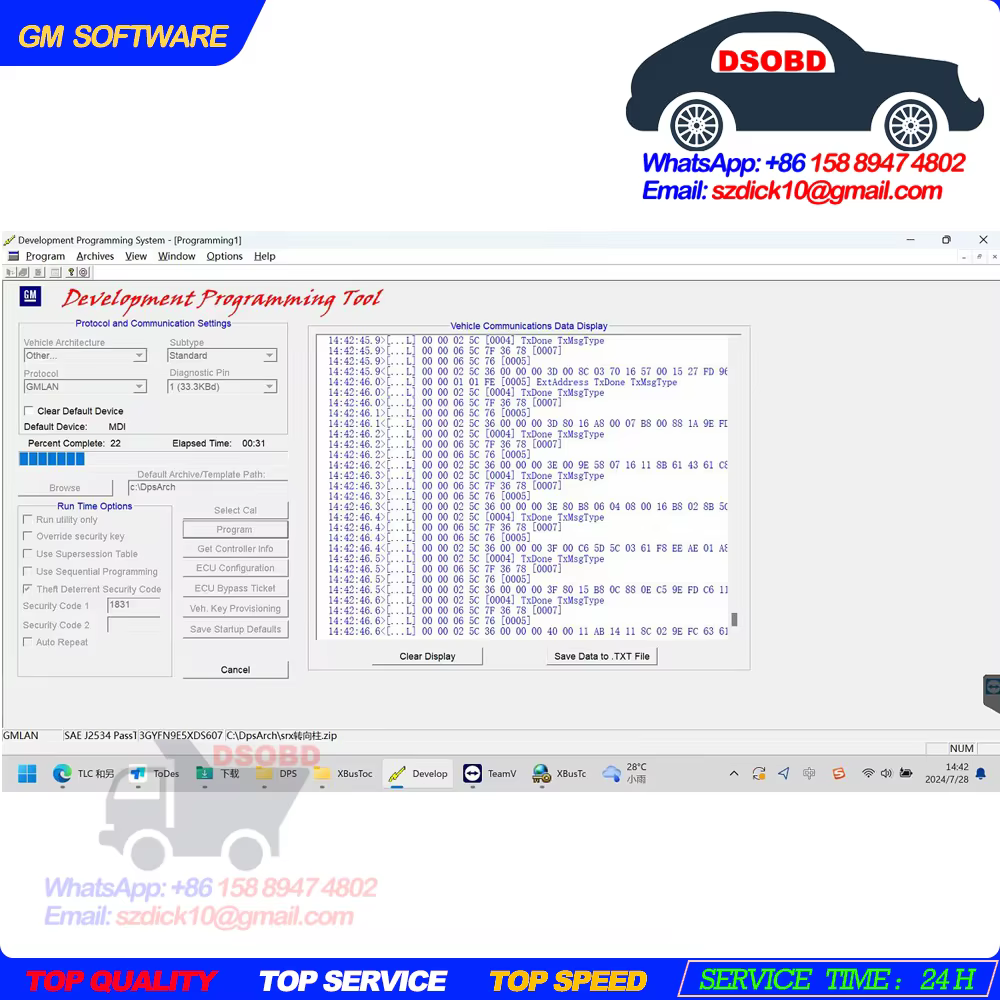
Task: Toggle Clear Default Device checkbox
Action: [x=29, y=411]
